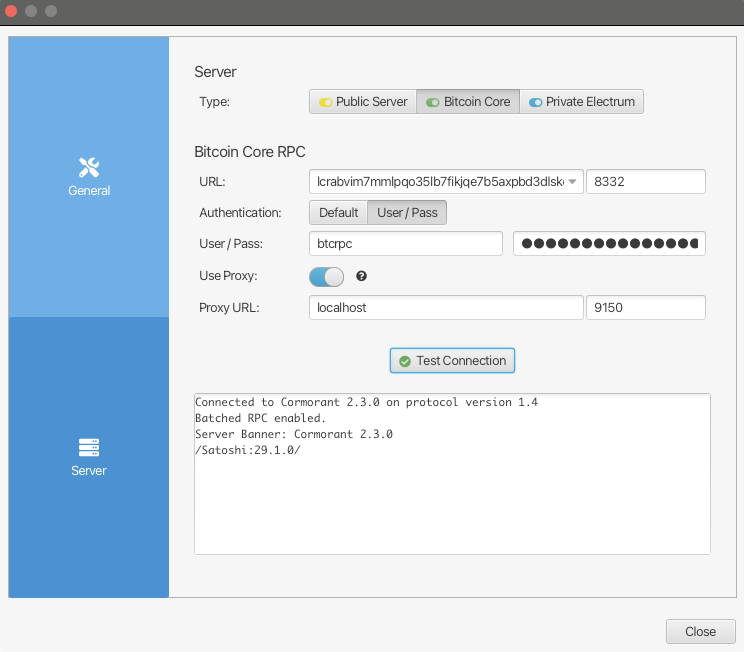Click the yellow toggle icon beside Public Server
Screen dimensions: 744x652
click(325, 102)
